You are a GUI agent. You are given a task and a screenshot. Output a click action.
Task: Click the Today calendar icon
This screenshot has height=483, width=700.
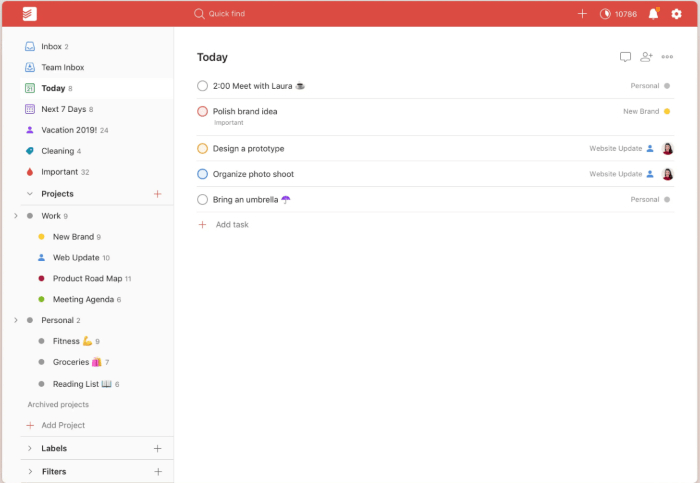[x=30, y=88]
